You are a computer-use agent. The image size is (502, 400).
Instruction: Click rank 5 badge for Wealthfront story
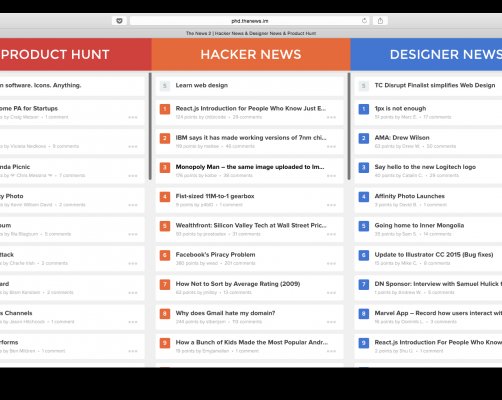pyautogui.click(x=165, y=226)
